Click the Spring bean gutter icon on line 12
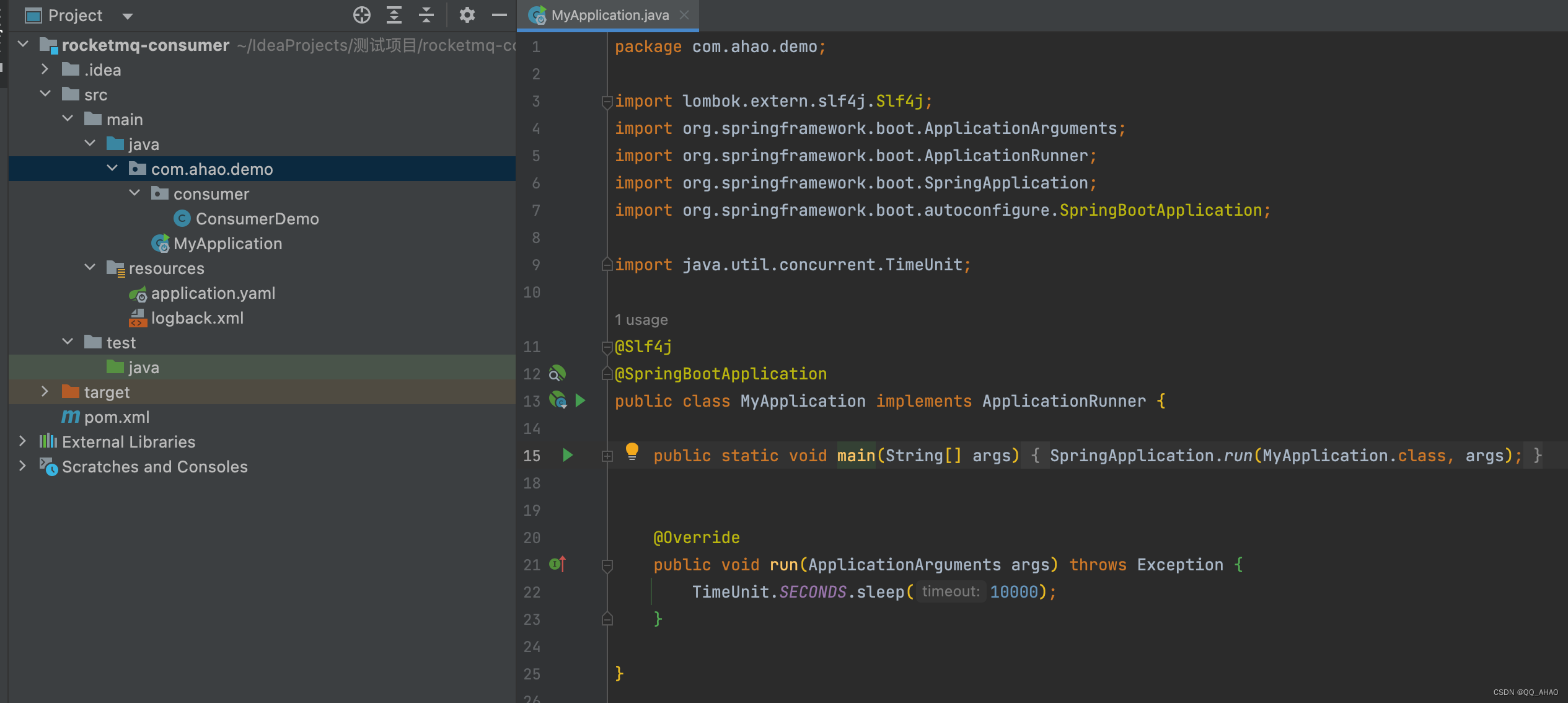Viewport: 1568px width, 703px height. click(557, 373)
